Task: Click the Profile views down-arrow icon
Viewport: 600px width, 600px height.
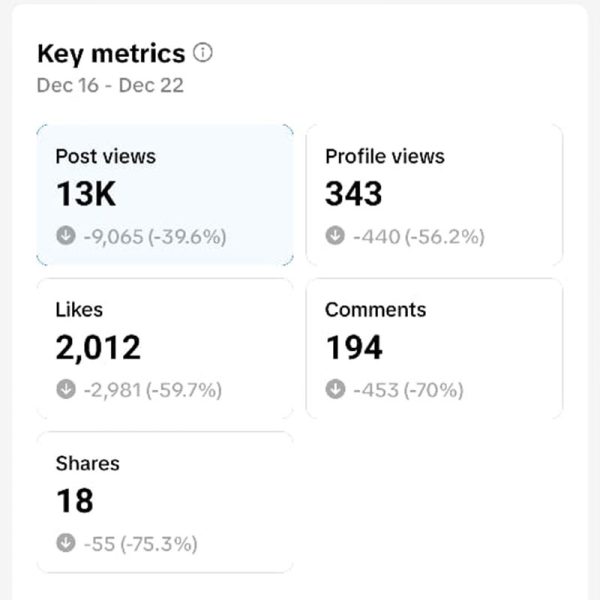Action: pos(335,235)
